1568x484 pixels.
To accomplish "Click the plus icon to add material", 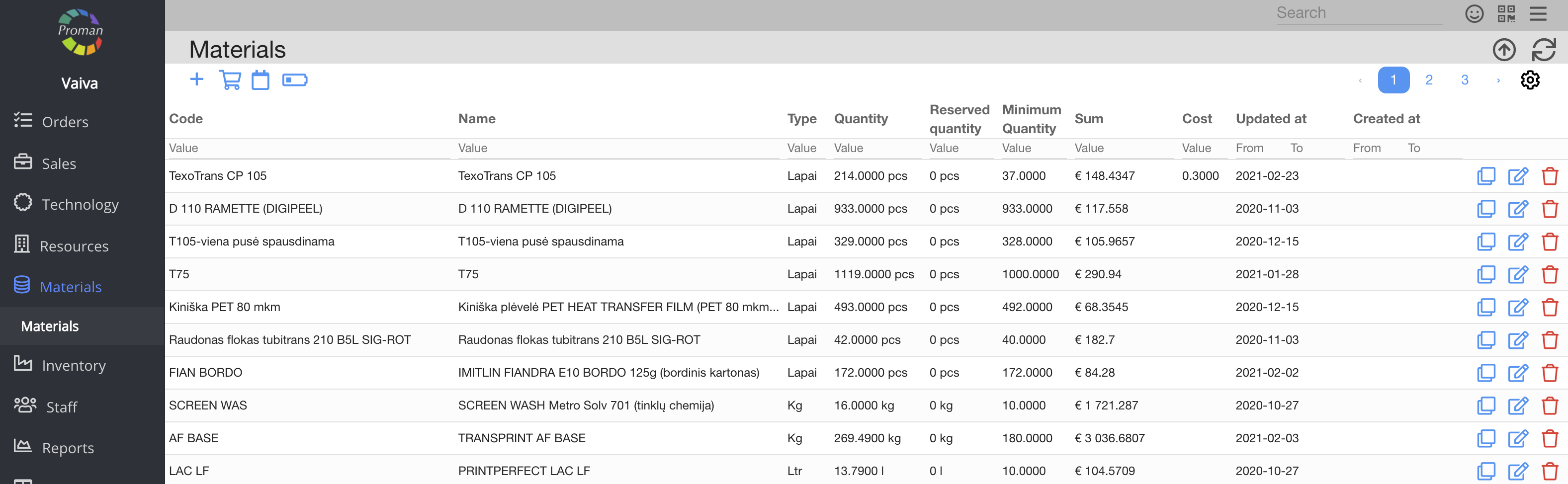I will [196, 80].
